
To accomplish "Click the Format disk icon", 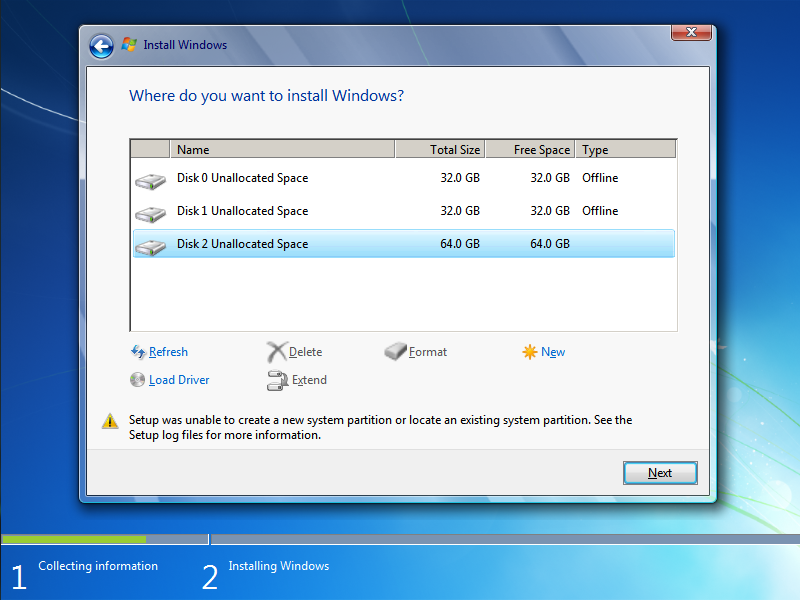I will pyautogui.click(x=394, y=352).
